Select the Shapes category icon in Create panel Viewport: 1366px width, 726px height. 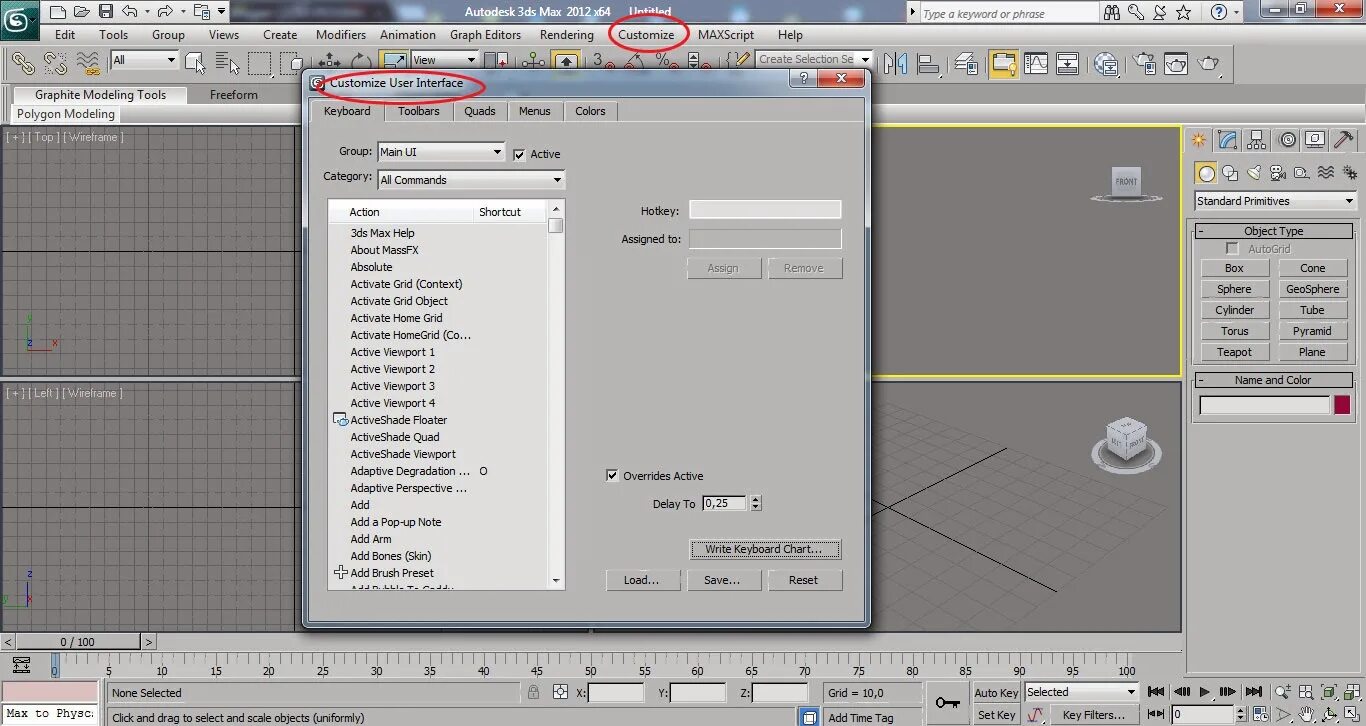click(1231, 173)
